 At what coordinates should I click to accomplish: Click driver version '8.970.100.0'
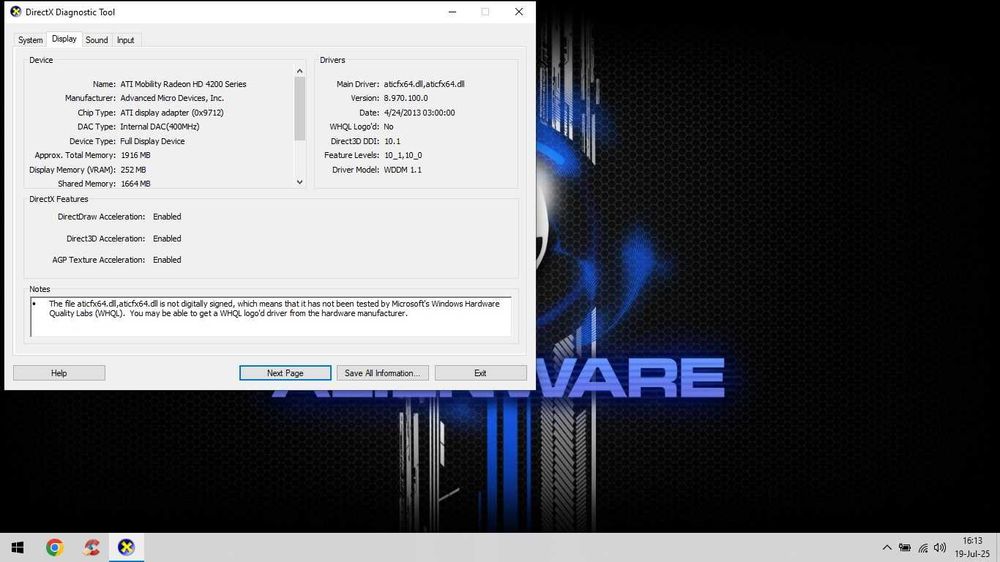tap(406, 98)
